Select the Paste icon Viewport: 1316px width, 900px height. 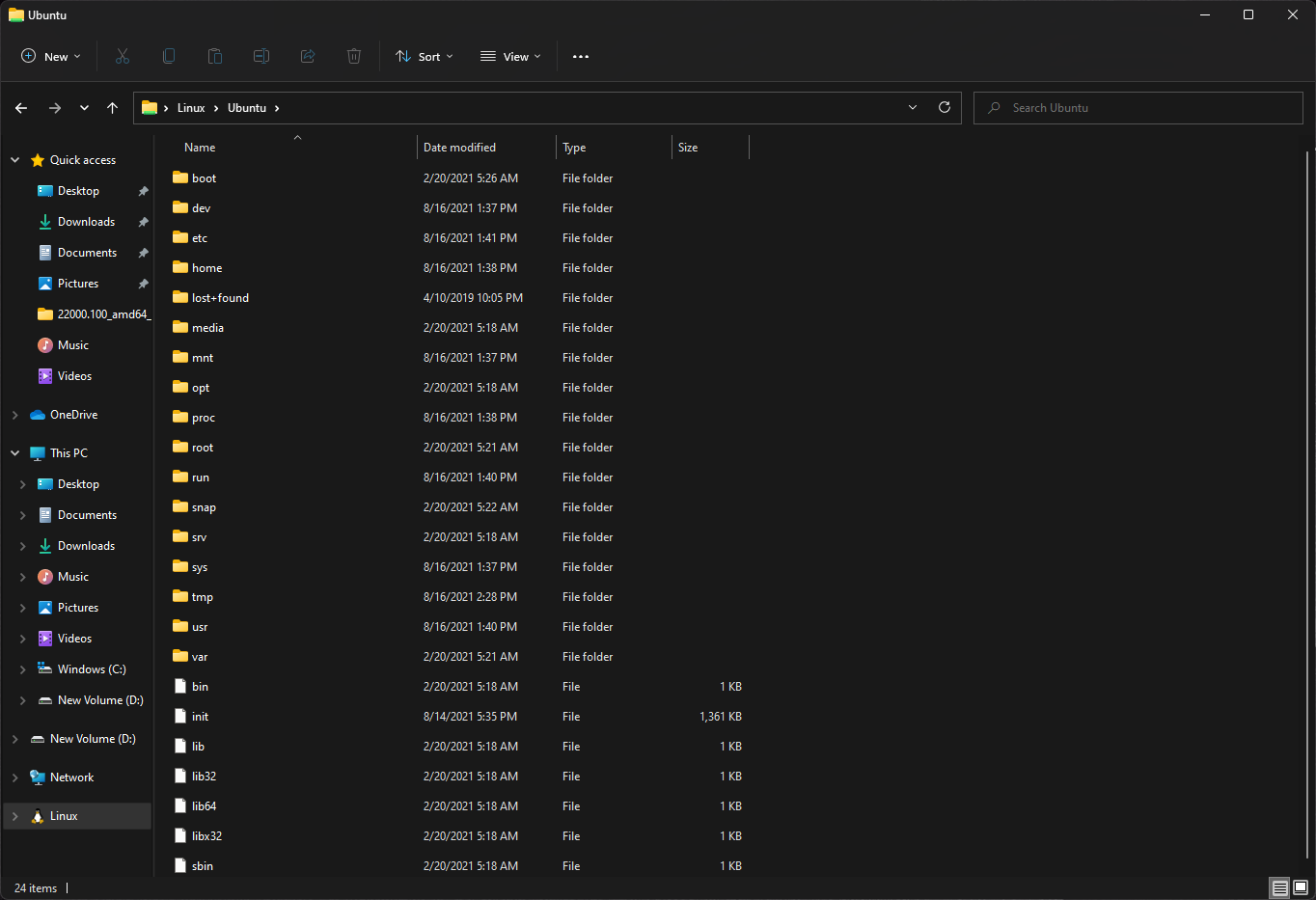click(215, 56)
